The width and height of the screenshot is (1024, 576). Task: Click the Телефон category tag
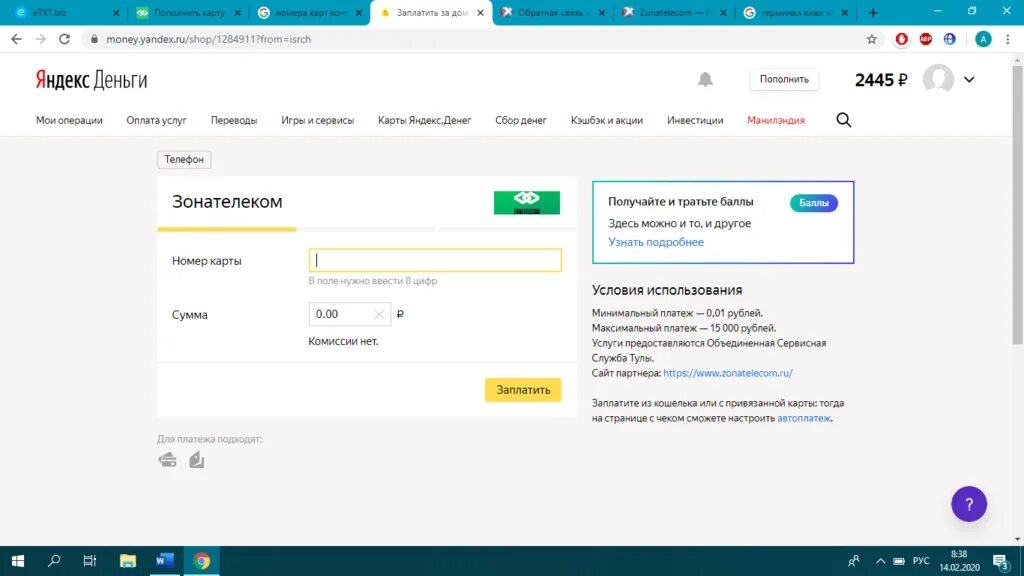184,159
